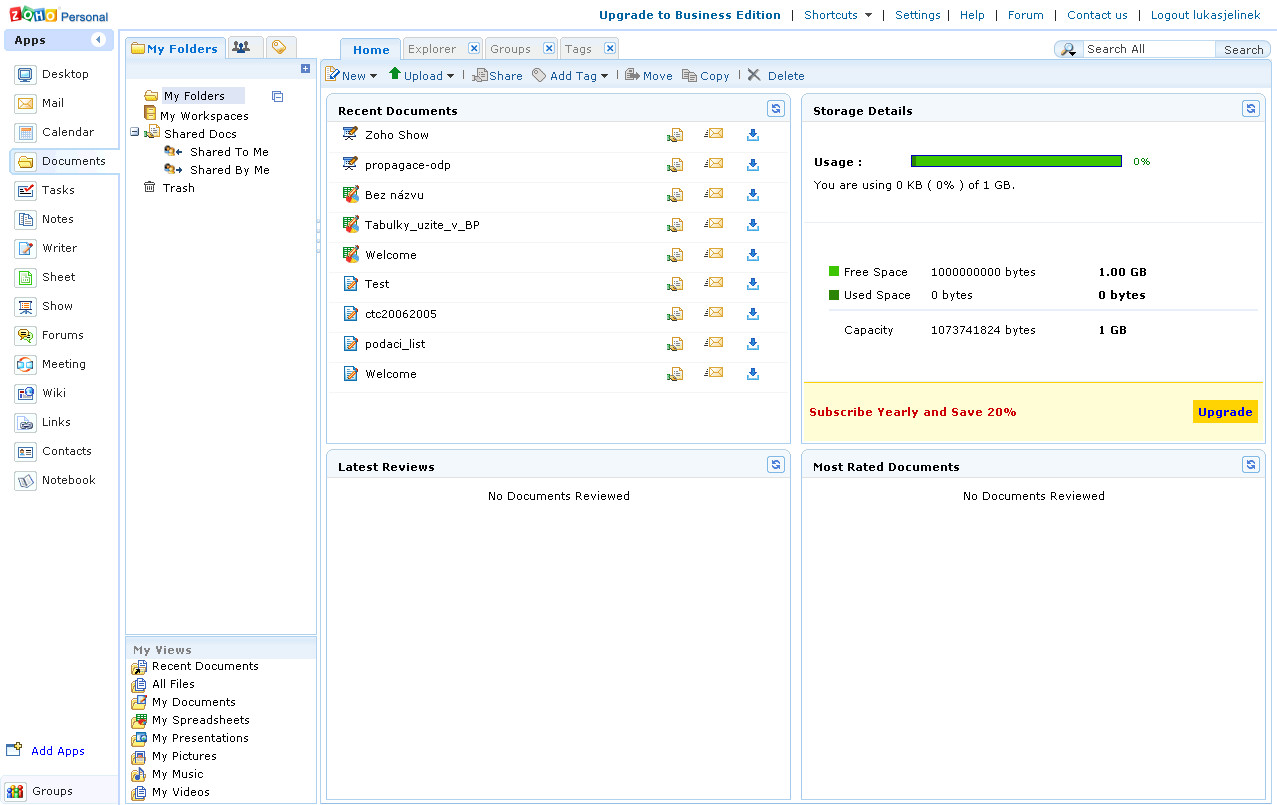Open Settings from the top header
Viewport: 1277px width, 805px height.
(918, 15)
